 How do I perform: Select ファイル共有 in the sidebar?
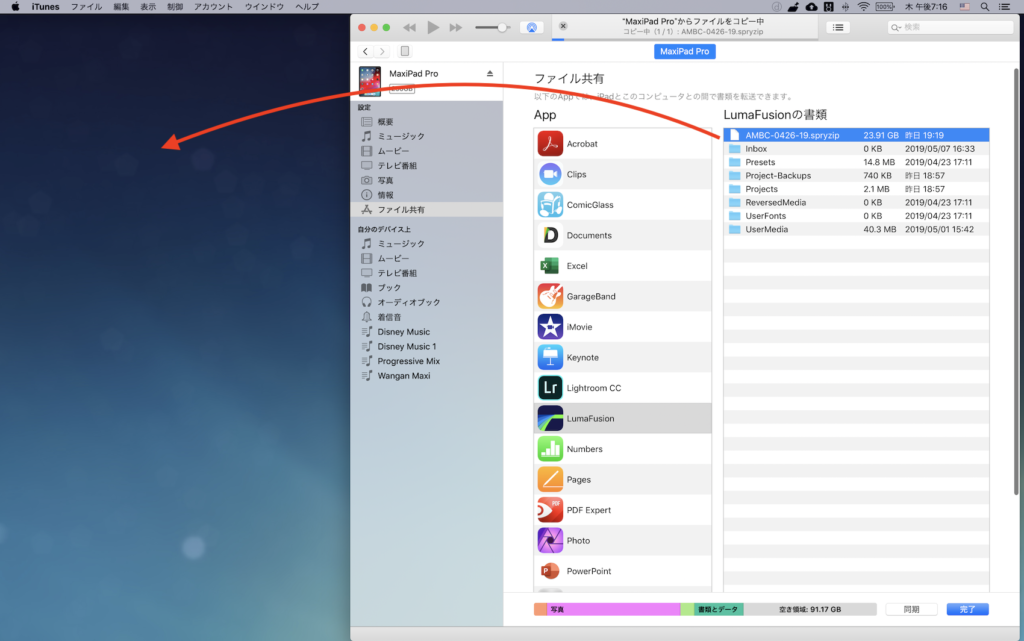pos(426,210)
